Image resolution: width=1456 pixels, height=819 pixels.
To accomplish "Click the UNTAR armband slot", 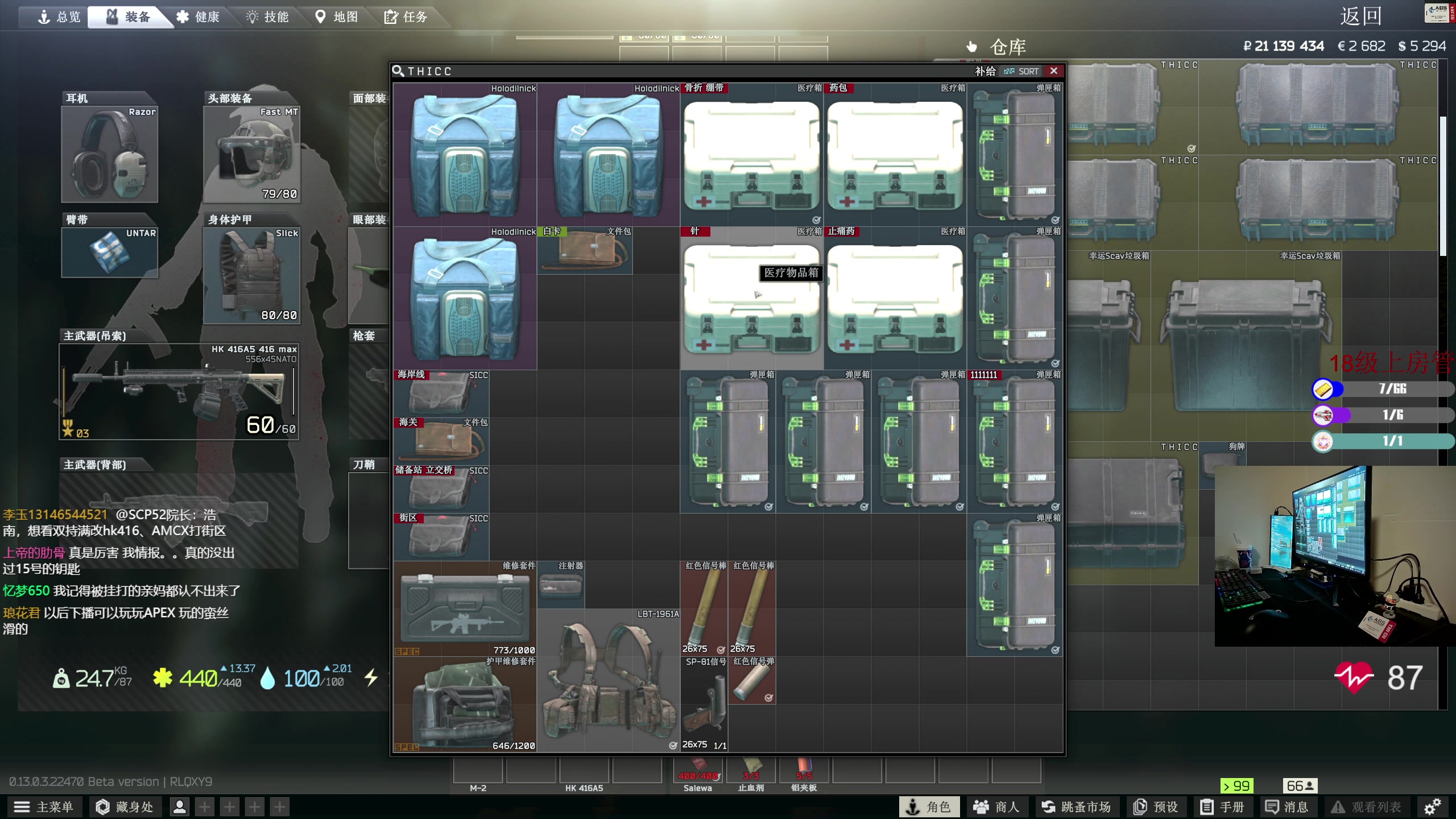I will [x=109, y=253].
